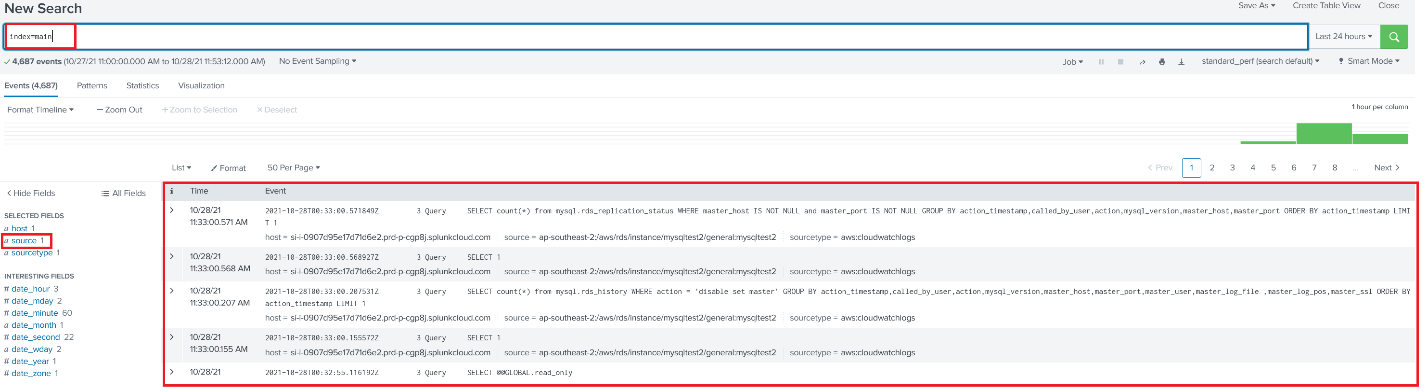The image size is (1428, 391).
Task: Select the rightmost green timeline bar
Action: click(1380, 139)
